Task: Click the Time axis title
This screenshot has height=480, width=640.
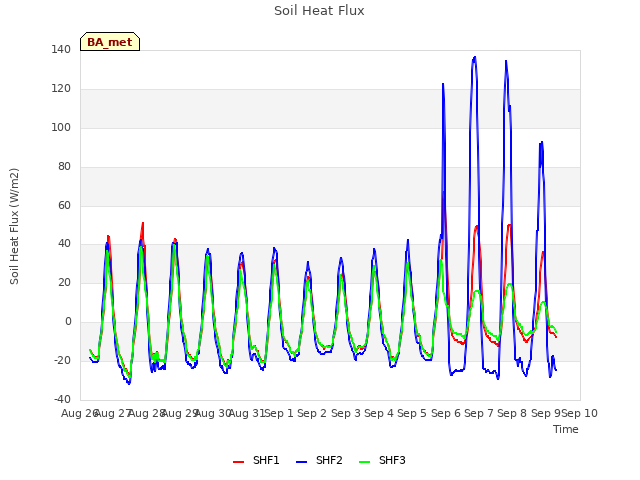Action: 566,429
